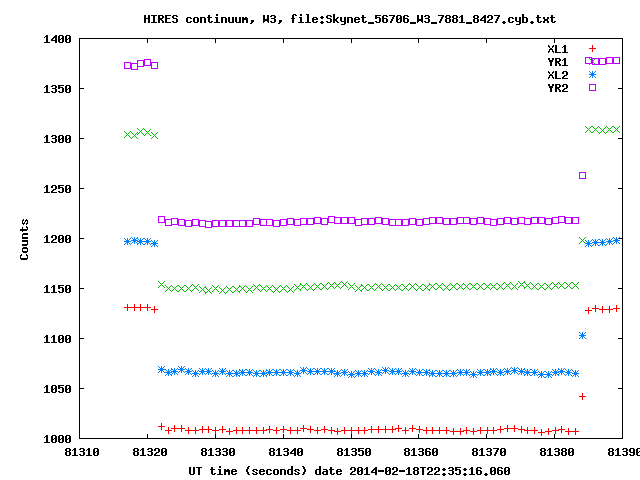Click the isolated purple square point near 1263 counts

click(582, 176)
